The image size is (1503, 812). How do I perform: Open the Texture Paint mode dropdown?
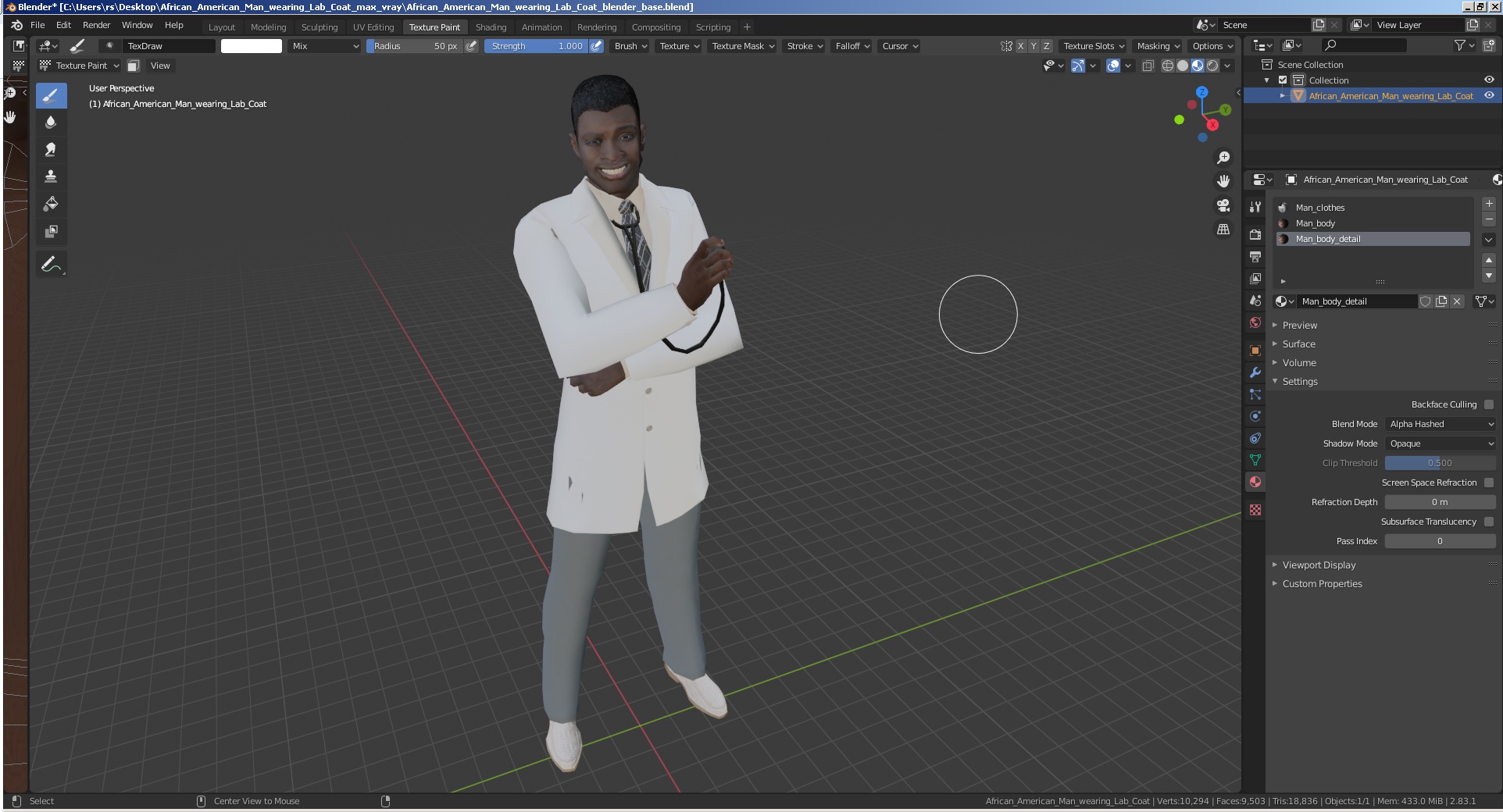point(79,66)
